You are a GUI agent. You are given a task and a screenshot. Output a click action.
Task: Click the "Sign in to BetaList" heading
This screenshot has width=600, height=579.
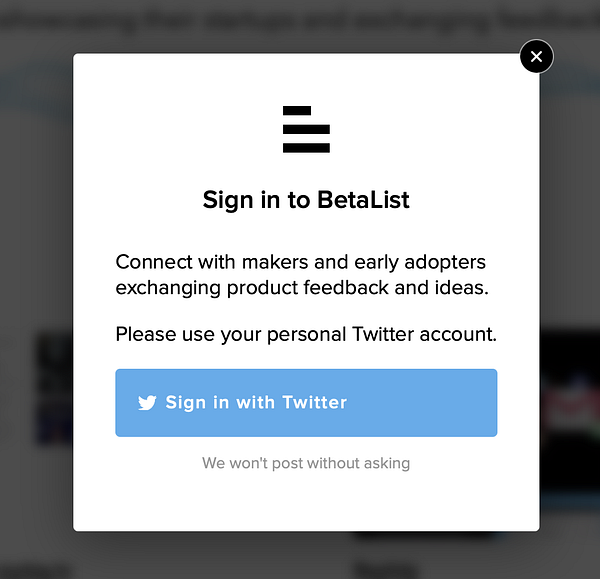[306, 199]
